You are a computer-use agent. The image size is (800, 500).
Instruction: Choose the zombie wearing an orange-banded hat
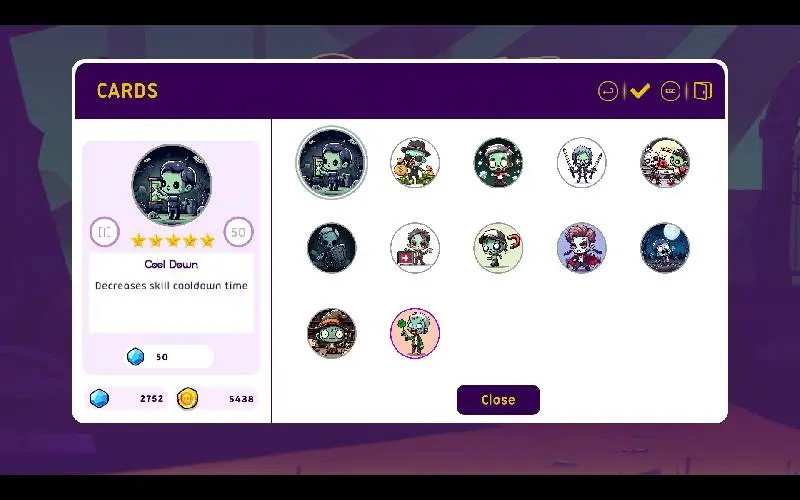[332, 333]
